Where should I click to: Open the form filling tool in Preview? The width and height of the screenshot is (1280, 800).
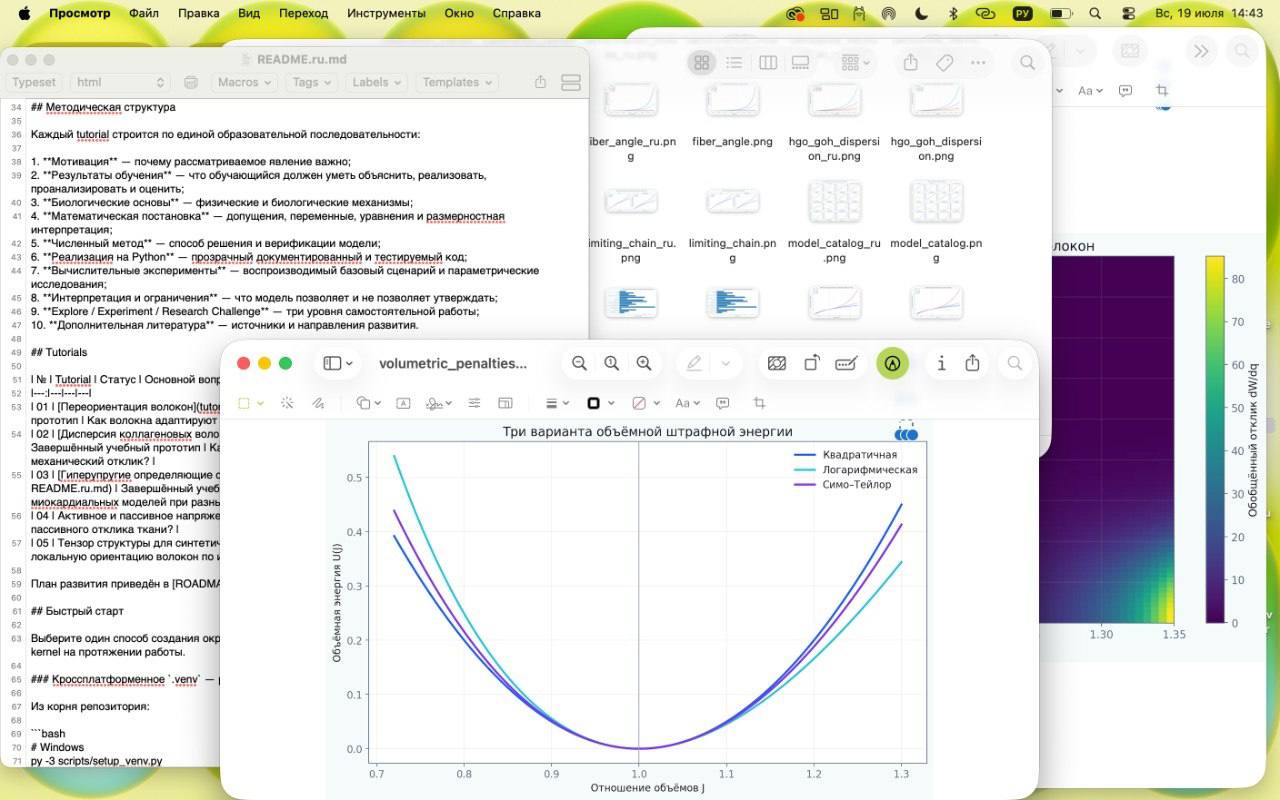point(847,364)
